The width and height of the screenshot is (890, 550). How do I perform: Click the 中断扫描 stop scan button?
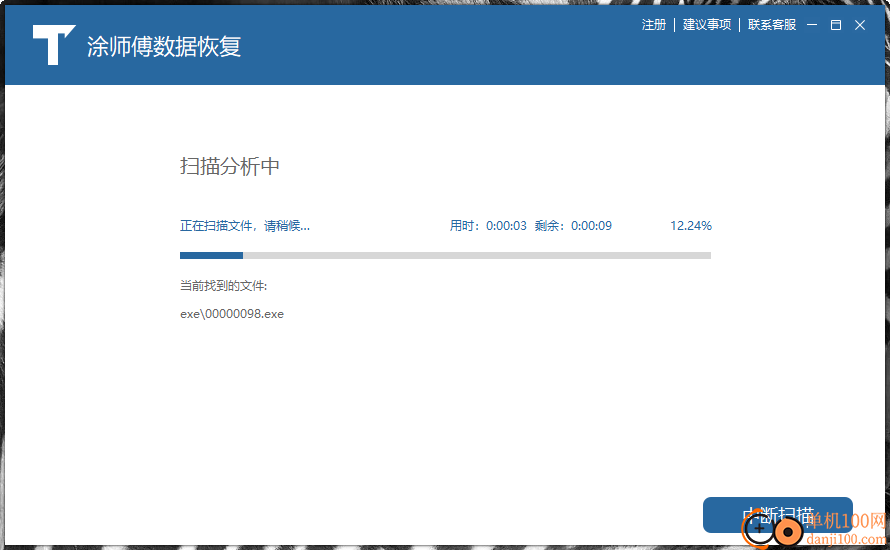click(778, 515)
